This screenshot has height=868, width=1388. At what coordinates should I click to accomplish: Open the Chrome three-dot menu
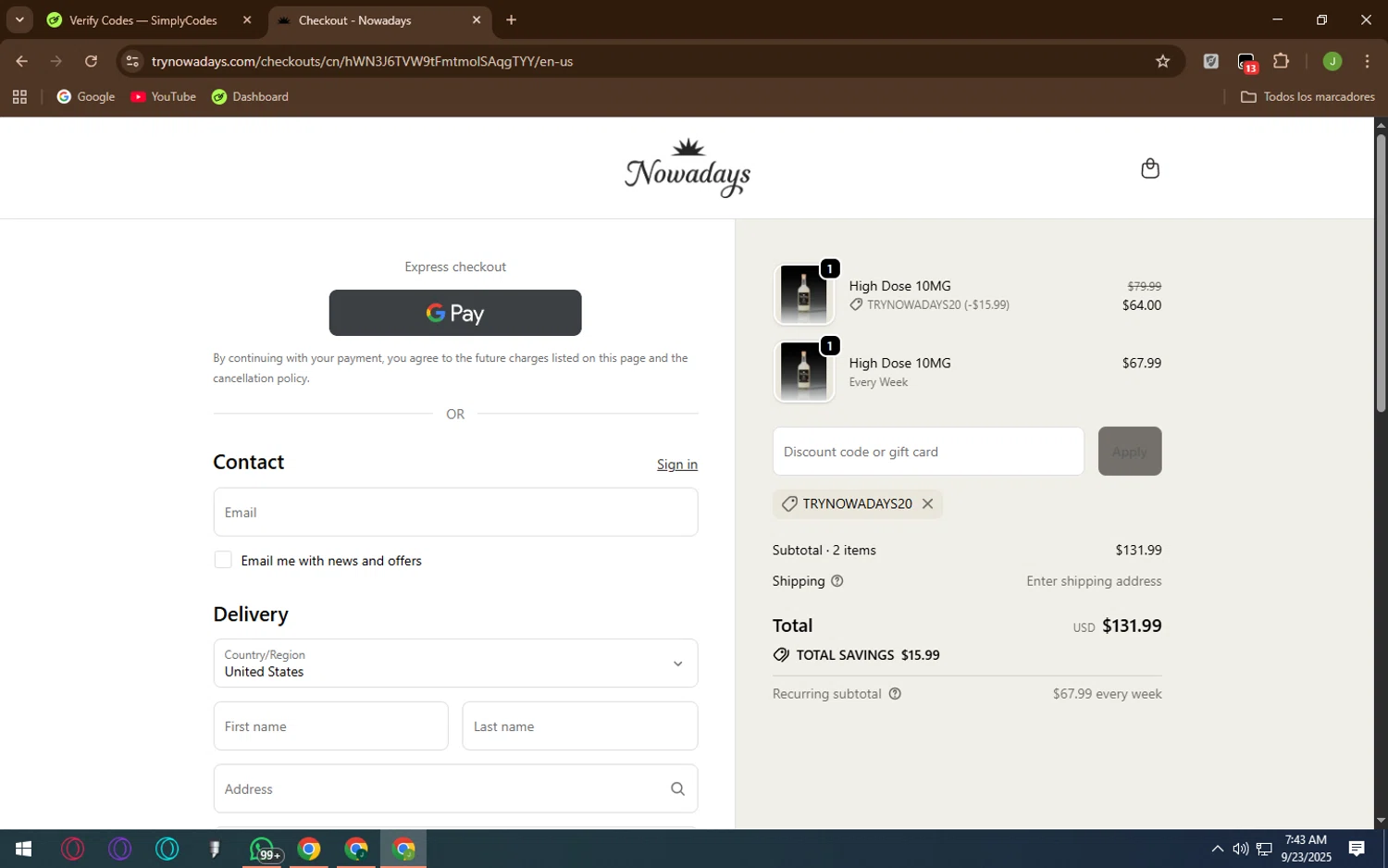pyautogui.click(x=1368, y=62)
